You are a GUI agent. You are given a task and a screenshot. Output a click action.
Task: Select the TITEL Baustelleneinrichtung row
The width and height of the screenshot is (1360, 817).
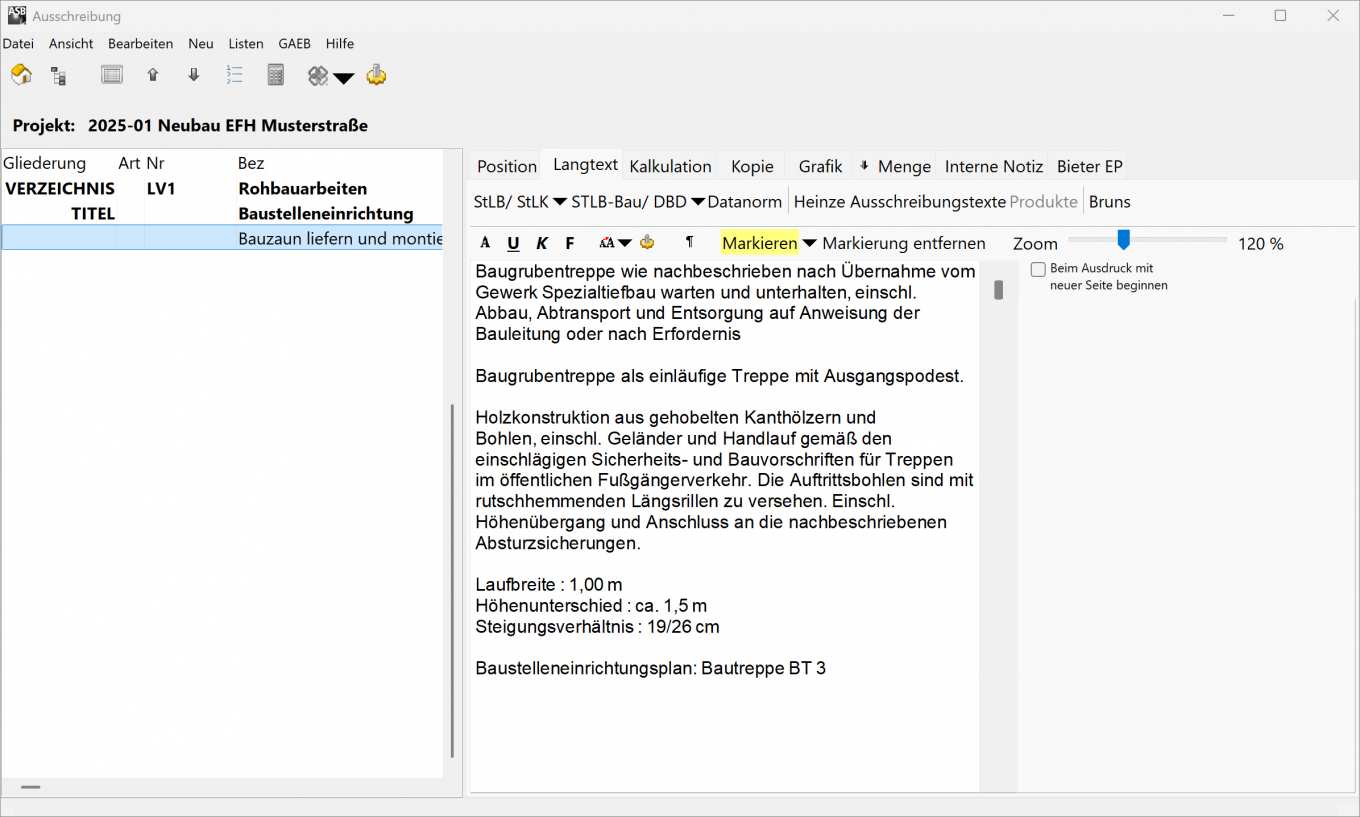[222, 213]
